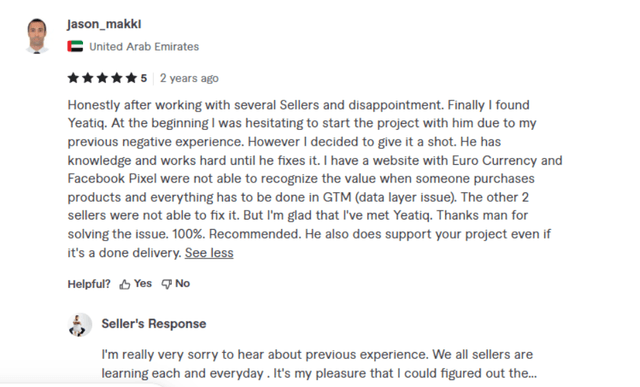Click the thumbs up icon
The width and height of the screenshot is (640, 387).
coord(124,284)
